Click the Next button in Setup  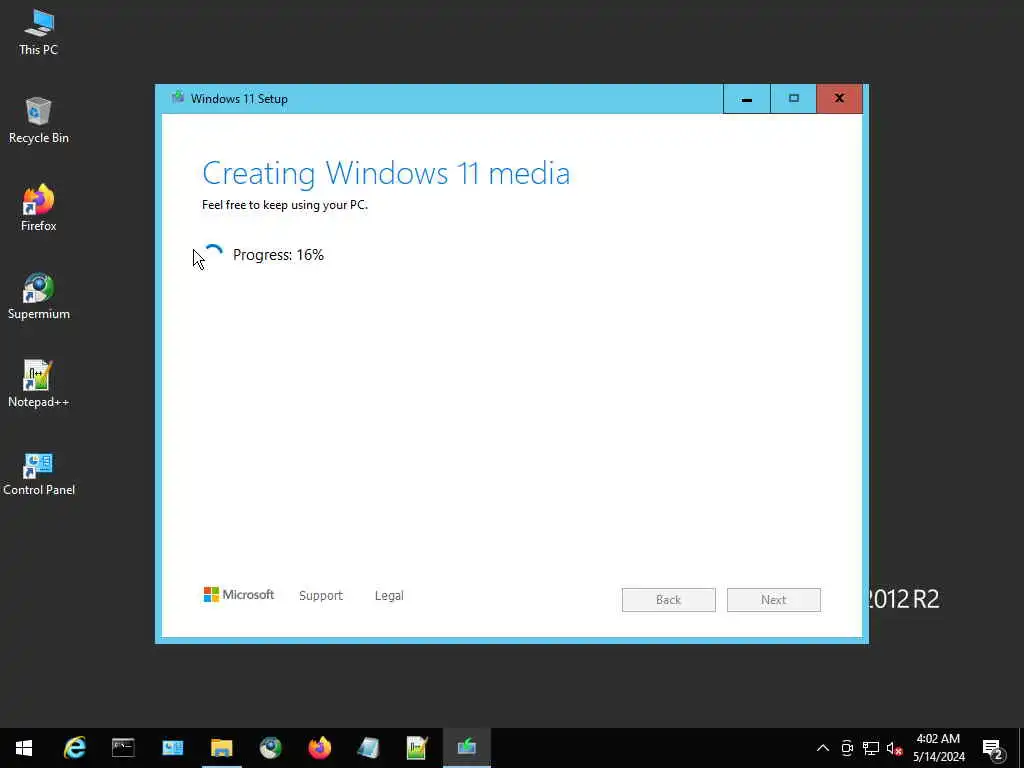tap(773, 600)
